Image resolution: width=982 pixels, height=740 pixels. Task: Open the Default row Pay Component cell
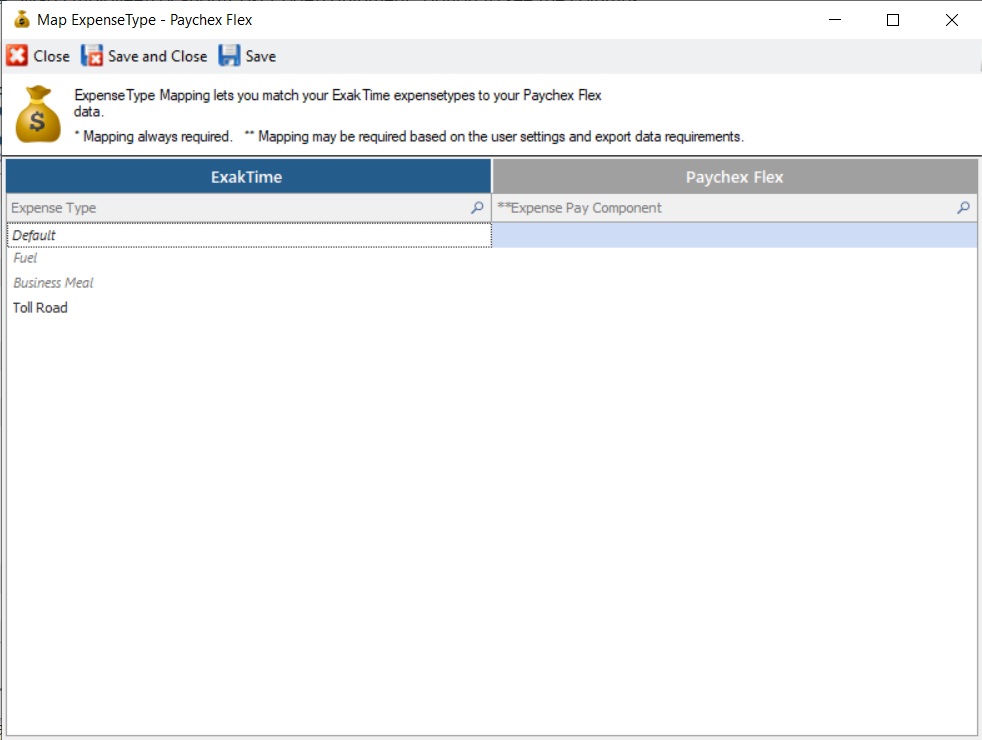(735, 235)
